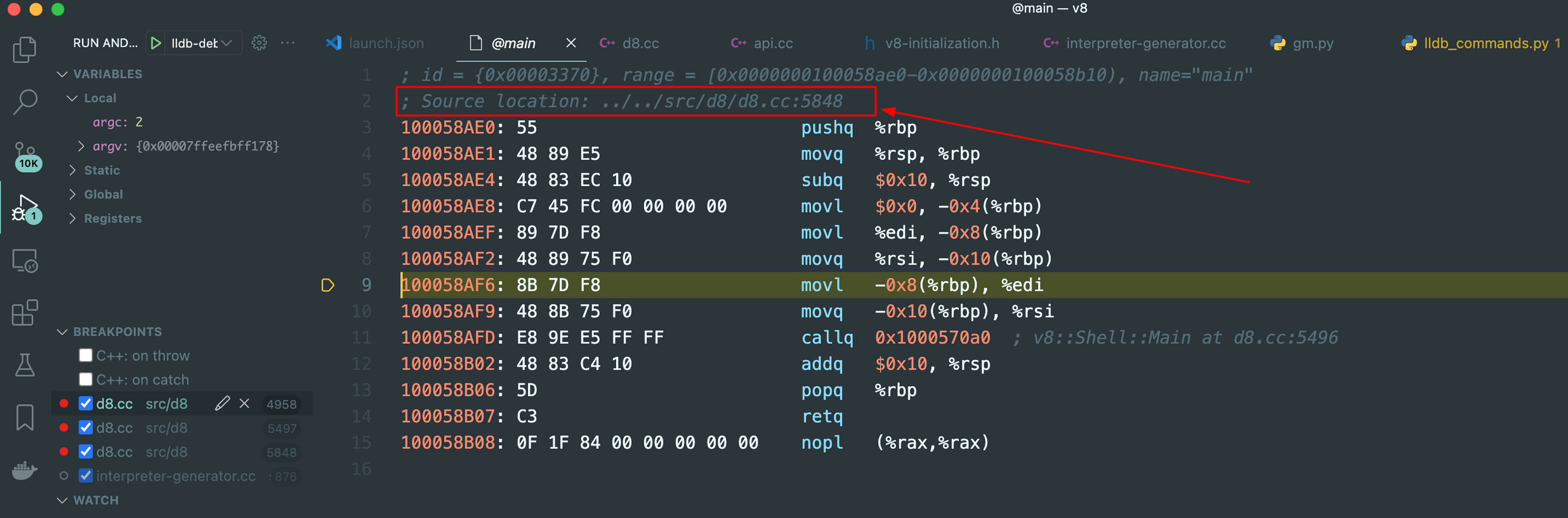
Task: Remove the d8.cc 4958 breakpoint
Action: coord(244,404)
